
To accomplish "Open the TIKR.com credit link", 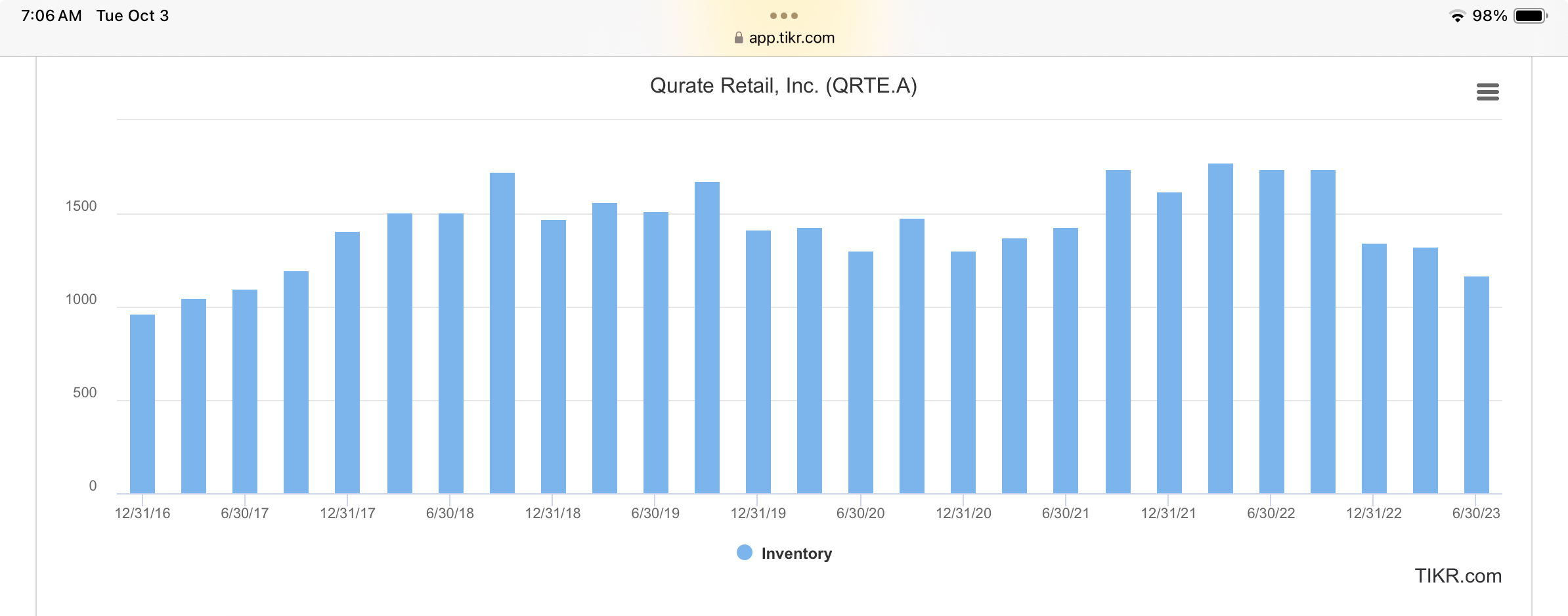I will [1458, 576].
